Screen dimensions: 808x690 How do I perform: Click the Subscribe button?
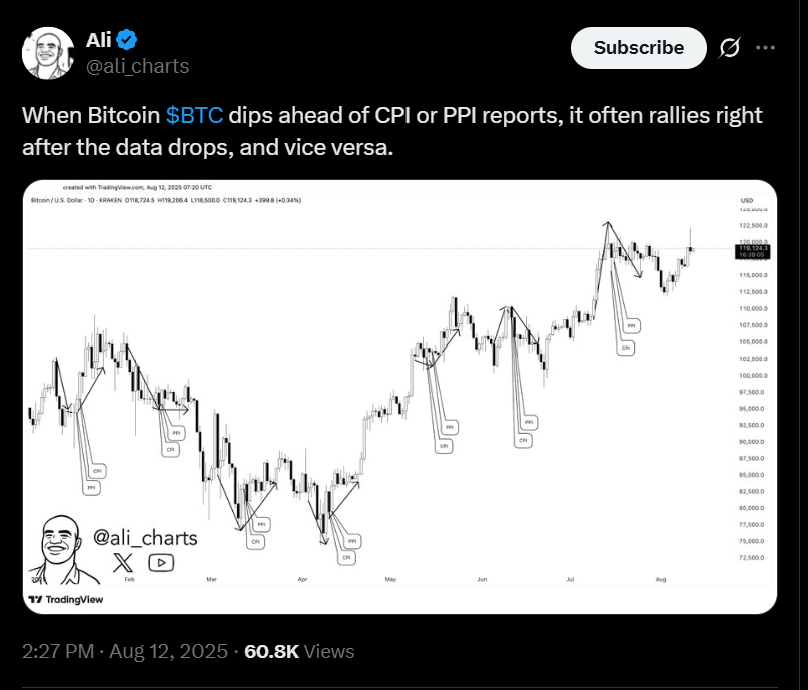point(638,48)
